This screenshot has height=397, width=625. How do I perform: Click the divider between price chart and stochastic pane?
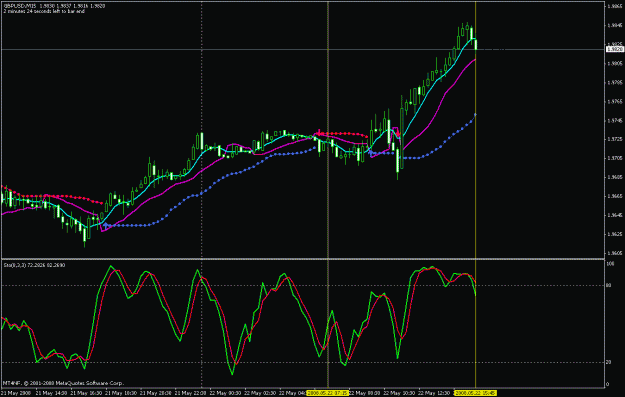point(303,259)
